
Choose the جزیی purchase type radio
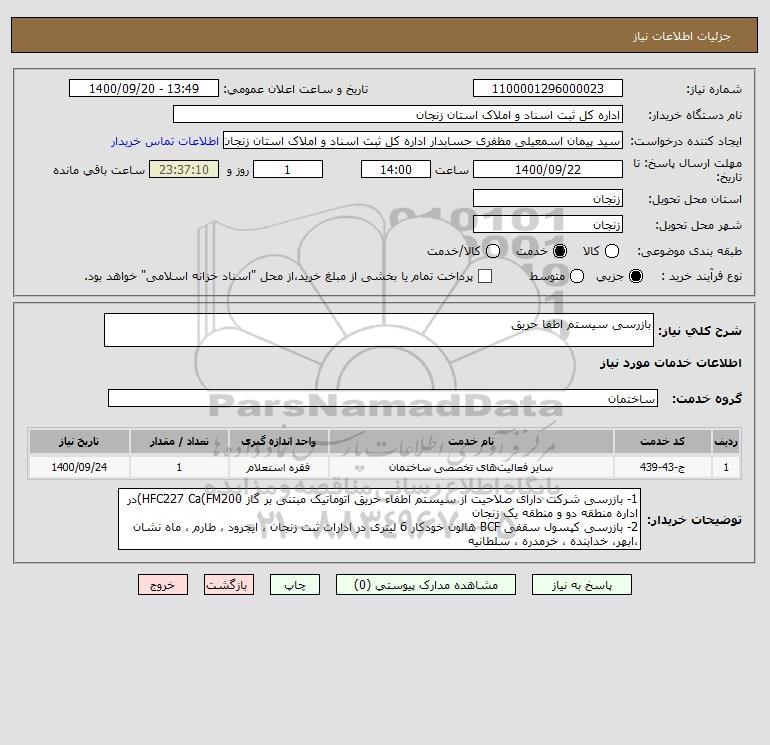(635, 276)
